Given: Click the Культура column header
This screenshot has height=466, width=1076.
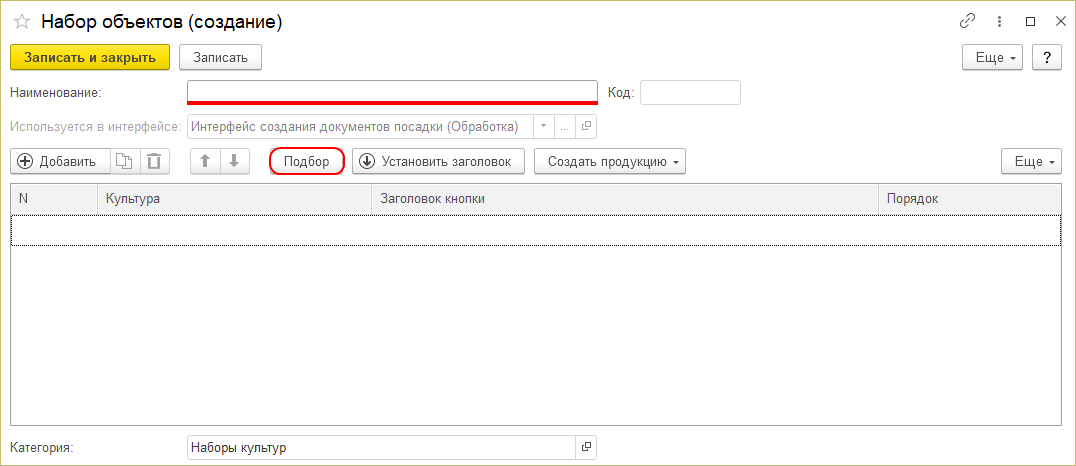Looking at the screenshot, I should (234, 199).
